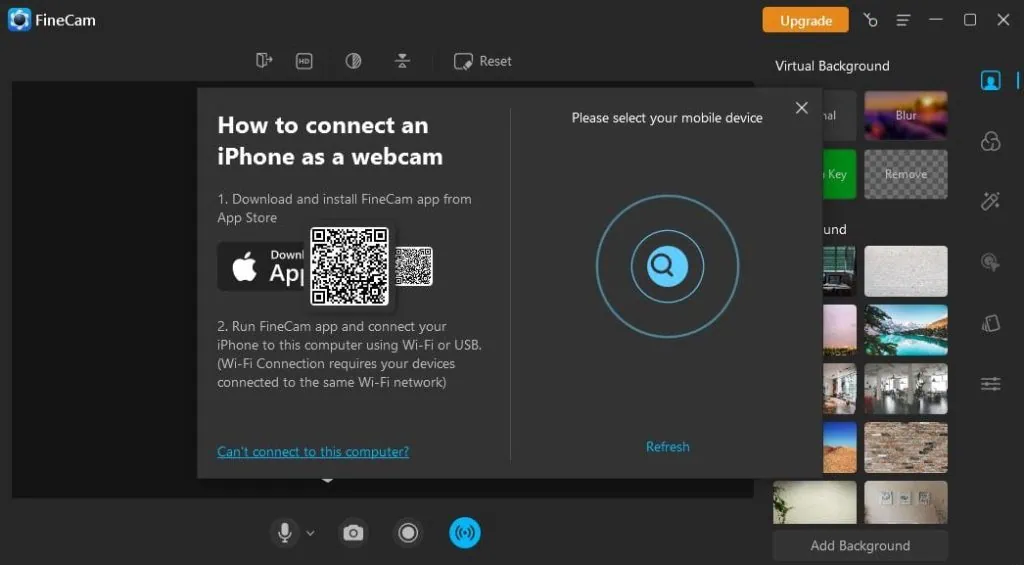Image resolution: width=1024 pixels, height=565 pixels.
Task: Select the Blur background option
Action: point(906,116)
